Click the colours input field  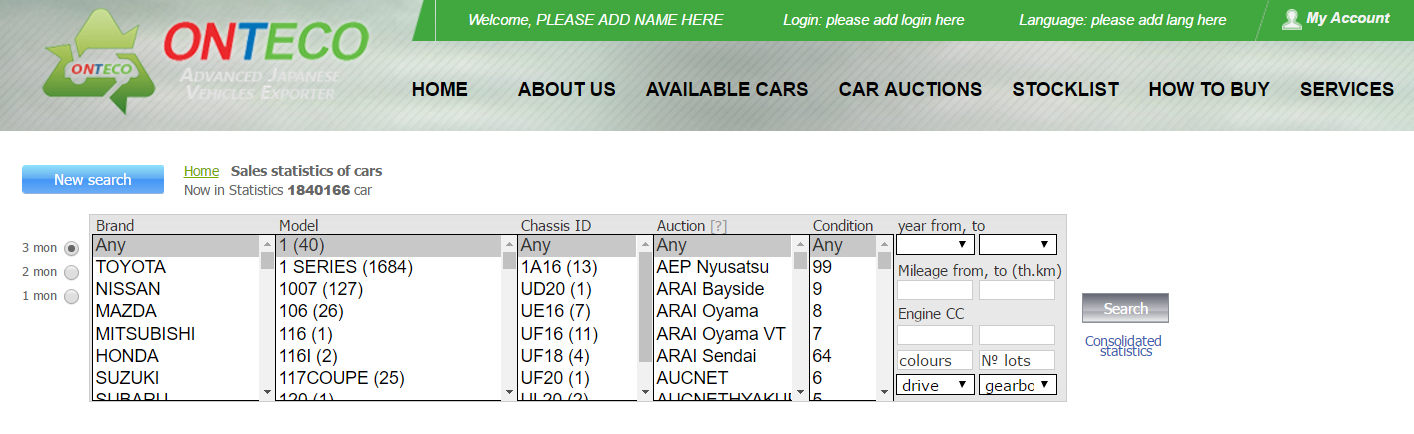(x=935, y=360)
